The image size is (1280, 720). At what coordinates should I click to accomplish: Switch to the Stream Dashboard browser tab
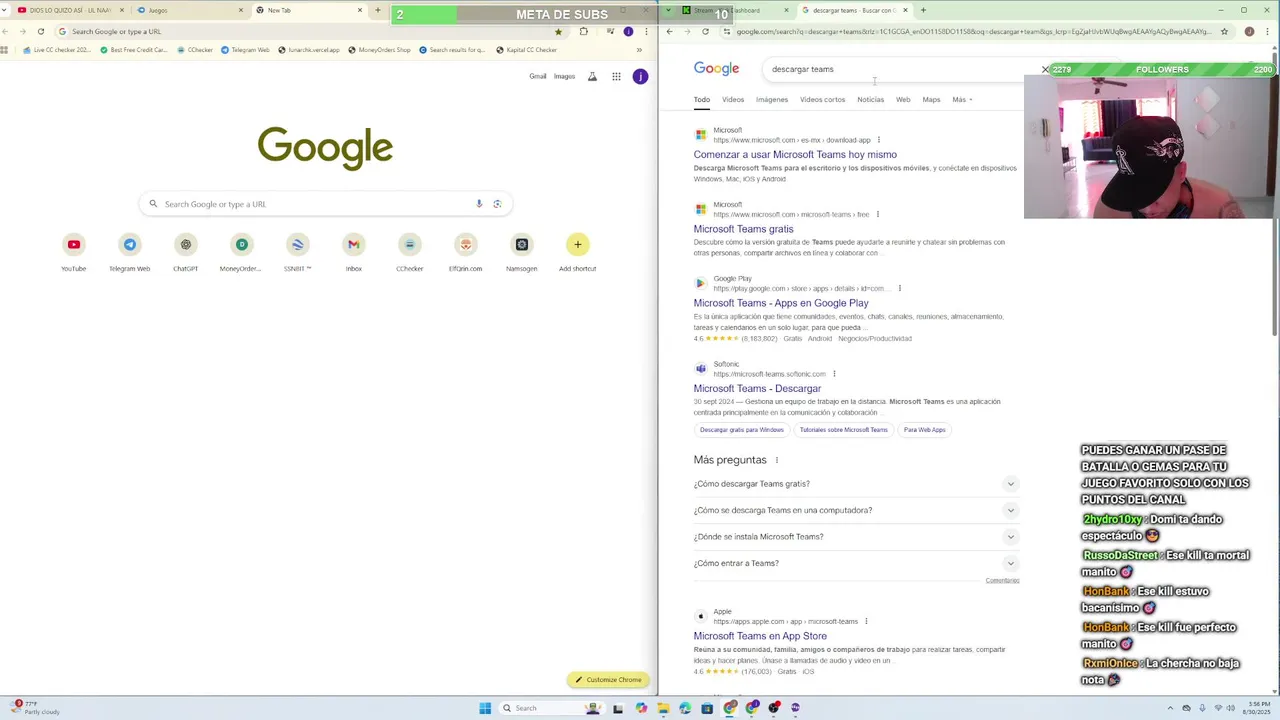735,10
